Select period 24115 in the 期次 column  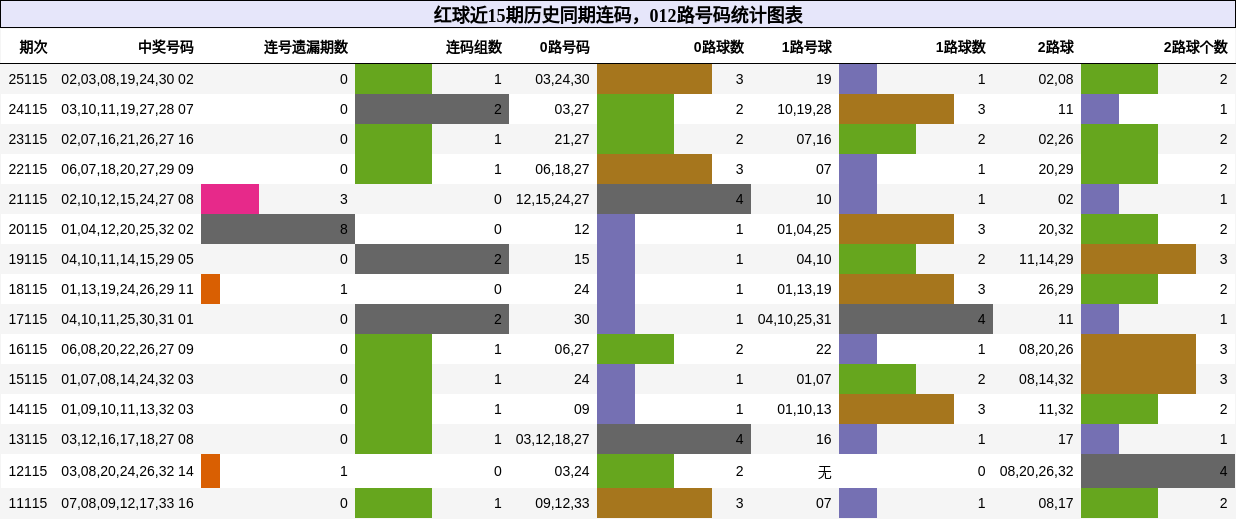click(x=28, y=109)
